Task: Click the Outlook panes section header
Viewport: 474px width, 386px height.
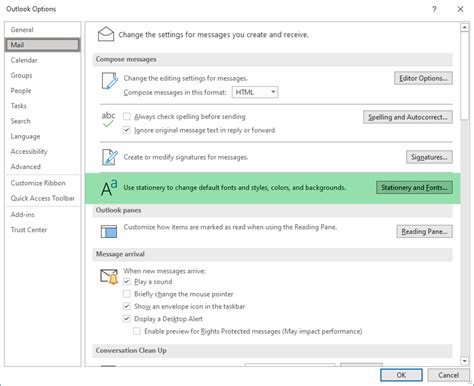Action: (x=272, y=210)
